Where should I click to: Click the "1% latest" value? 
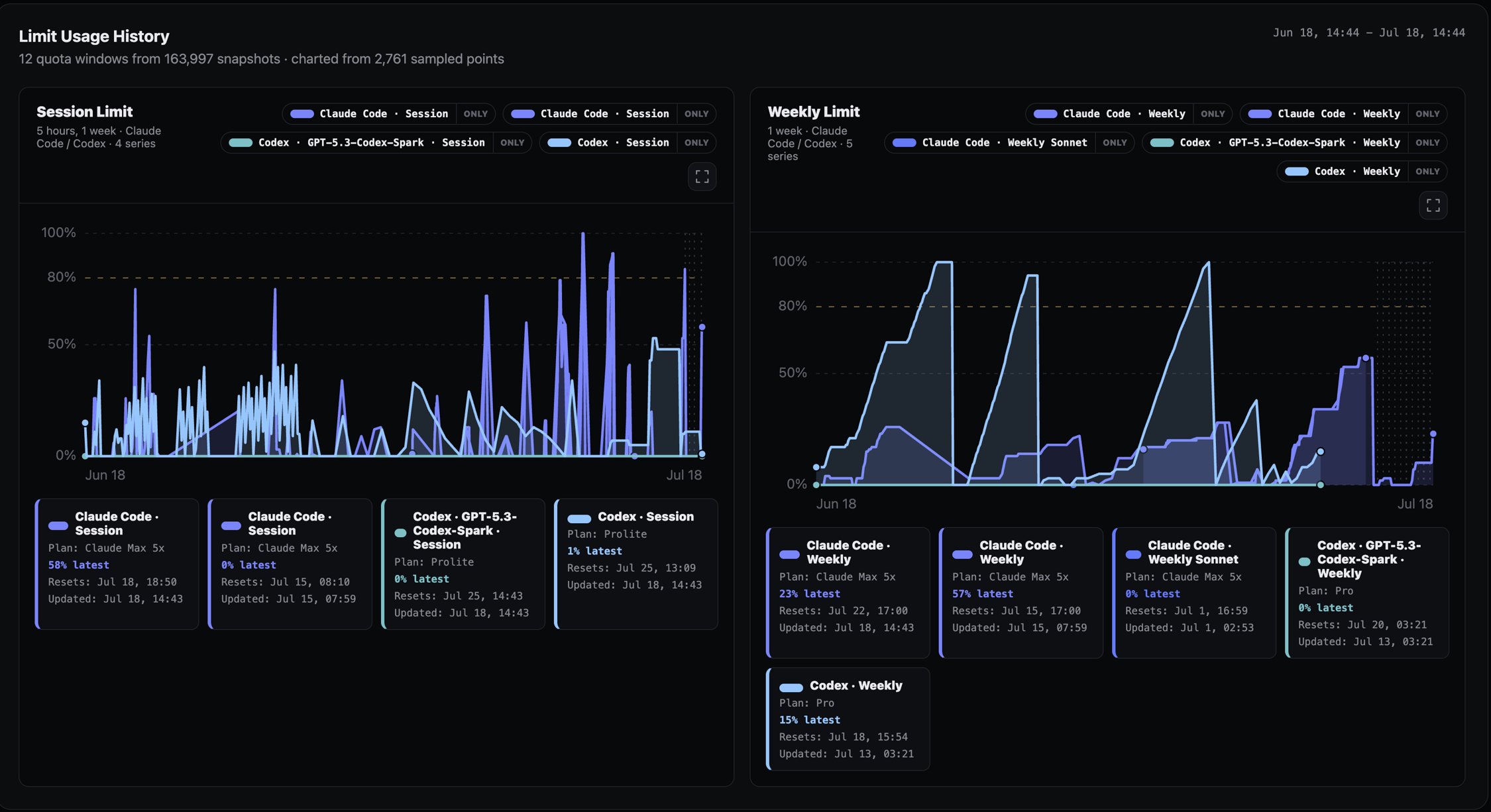click(594, 551)
